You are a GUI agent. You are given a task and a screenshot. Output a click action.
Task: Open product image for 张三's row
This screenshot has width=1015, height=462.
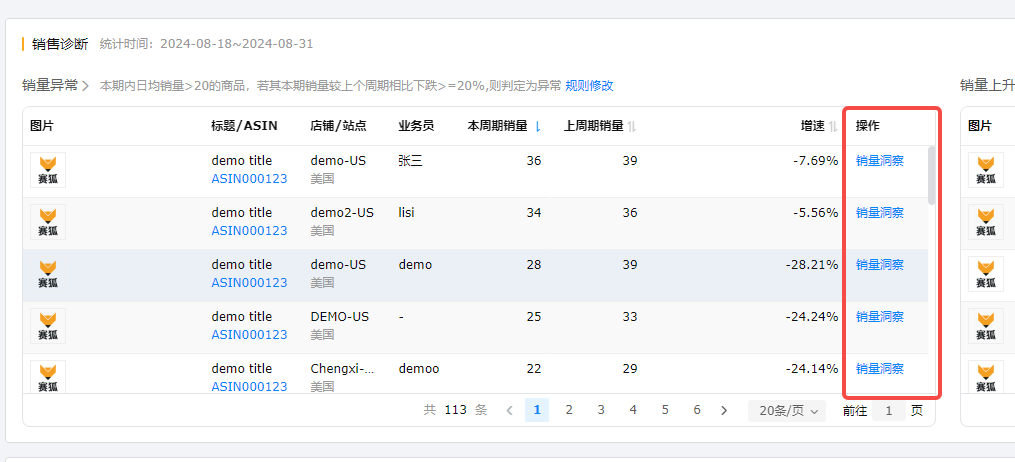(48, 170)
